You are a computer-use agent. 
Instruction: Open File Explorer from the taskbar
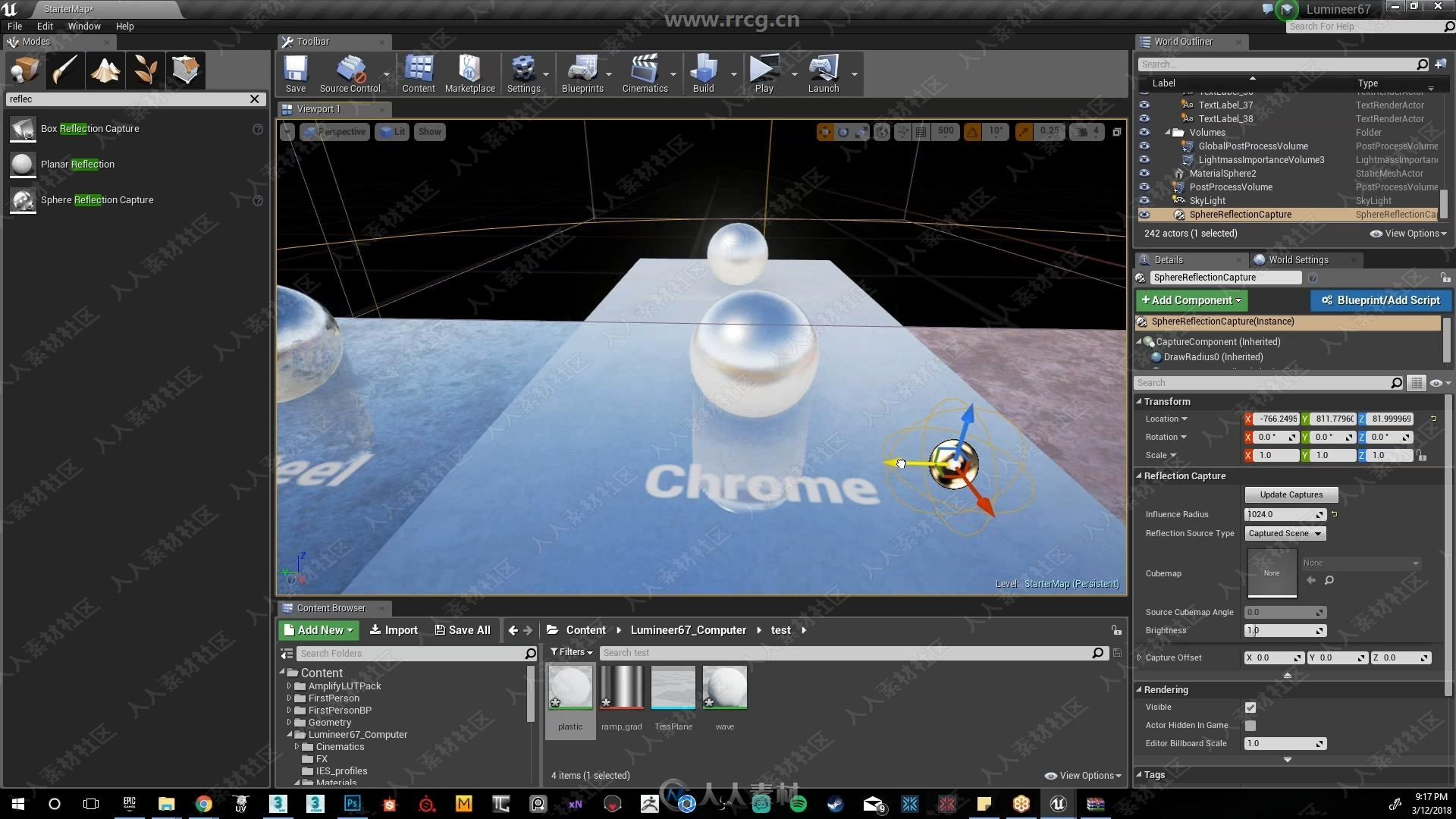pyautogui.click(x=166, y=804)
